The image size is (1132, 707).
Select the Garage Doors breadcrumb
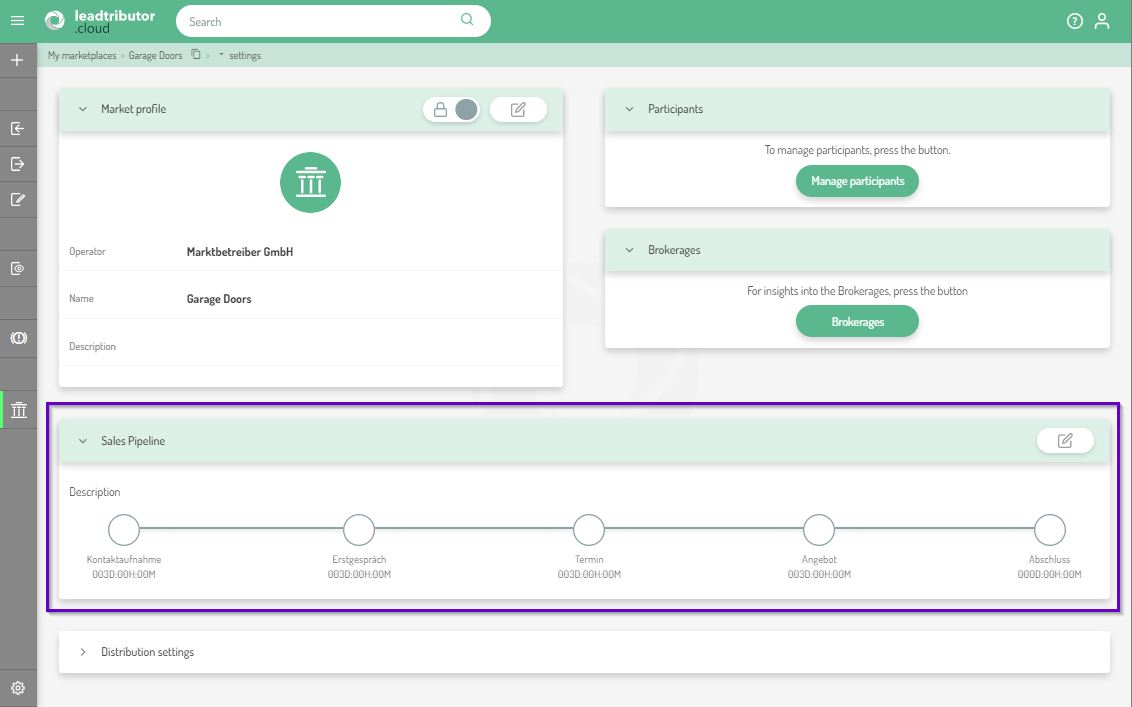(x=155, y=56)
